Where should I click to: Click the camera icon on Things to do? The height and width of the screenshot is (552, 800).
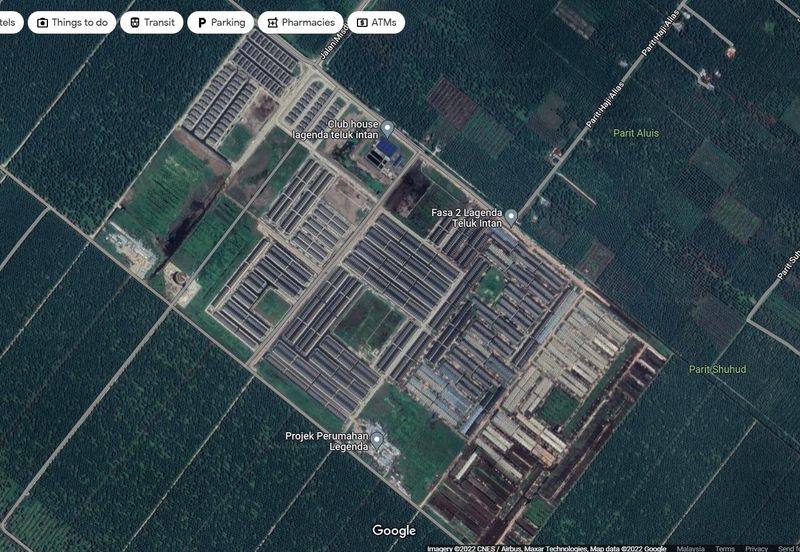pyautogui.click(x=43, y=22)
